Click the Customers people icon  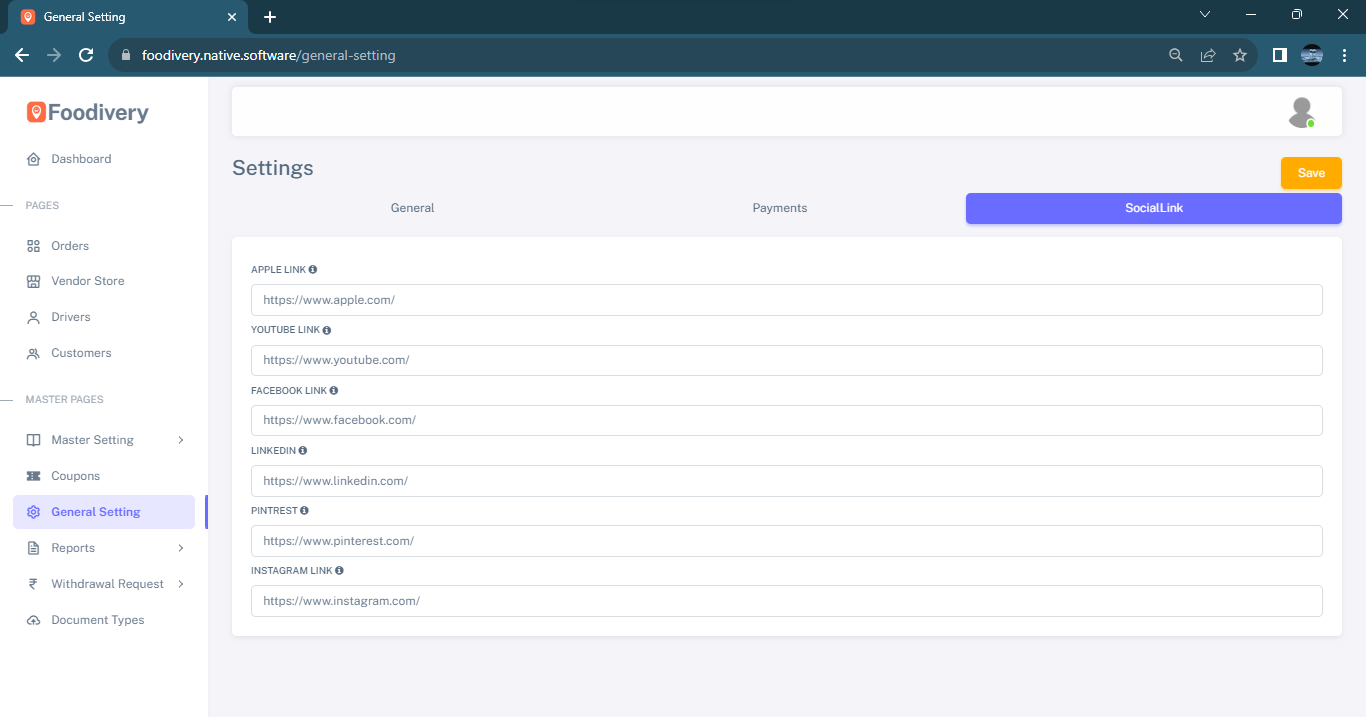[33, 353]
